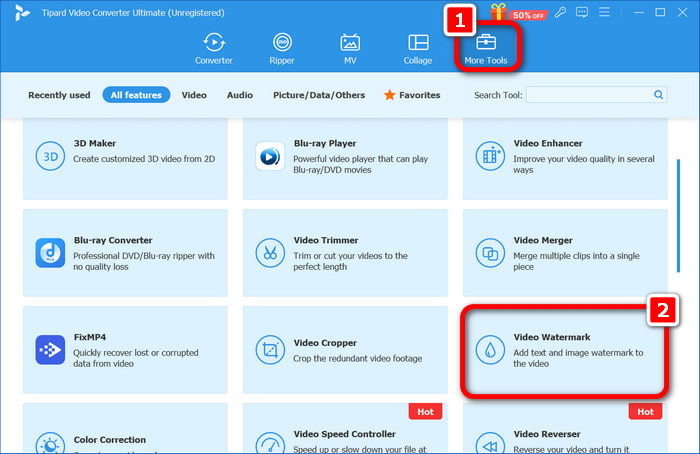The height and width of the screenshot is (454, 700).
Task: Click the Video Cropper icon
Action: [x=270, y=350]
